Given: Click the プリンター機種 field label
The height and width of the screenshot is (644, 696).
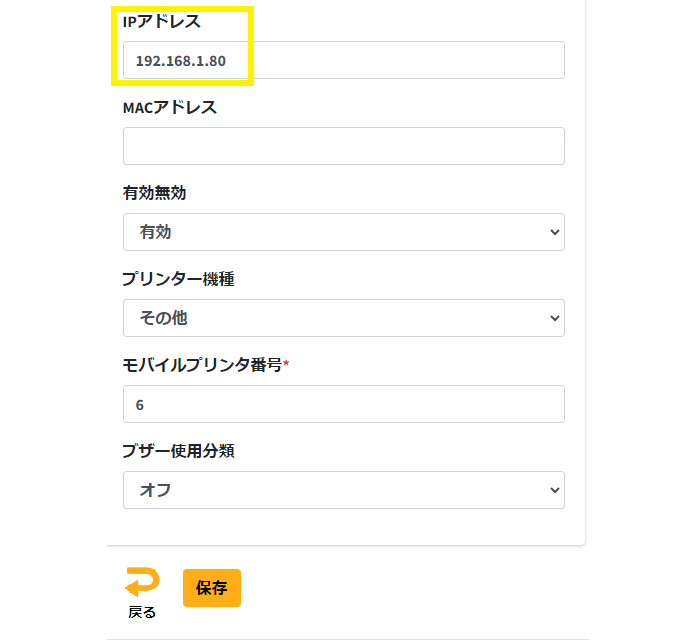Looking at the screenshot, I should pyautogui.click(x=178, y=279).
